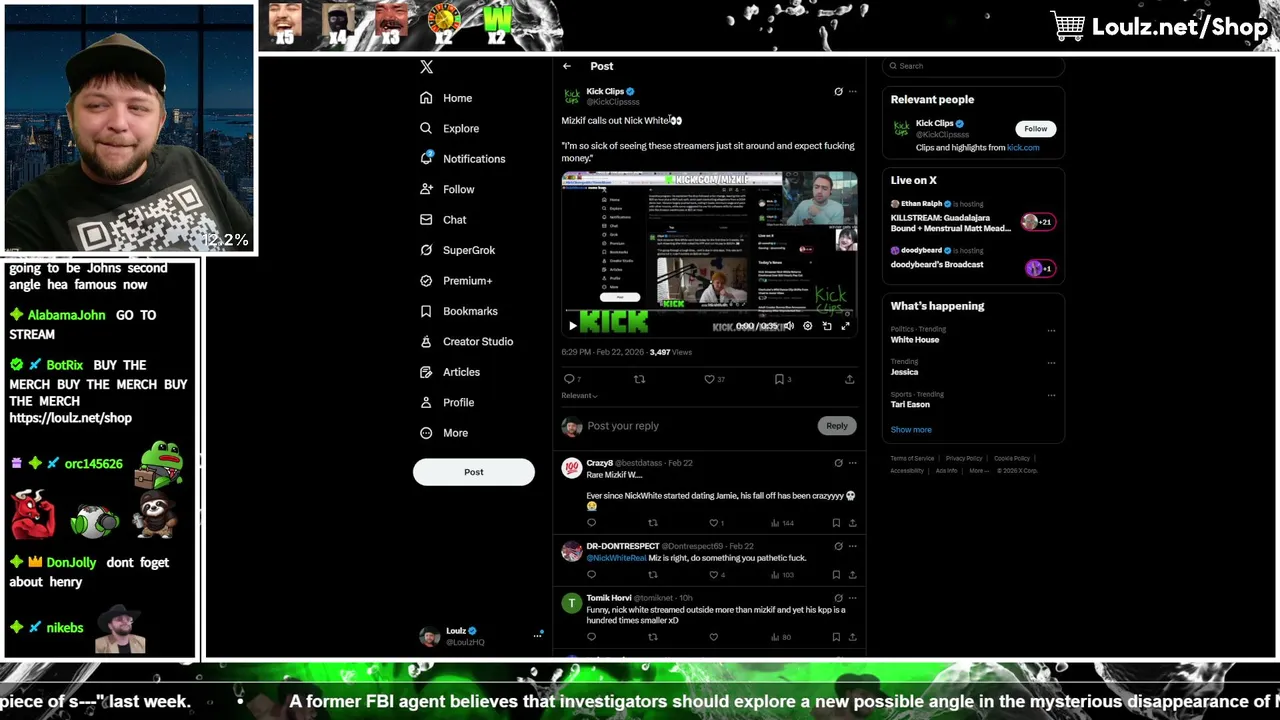
Task: Open more options on Kick Clips post
Action: click(x=852, y=91)
